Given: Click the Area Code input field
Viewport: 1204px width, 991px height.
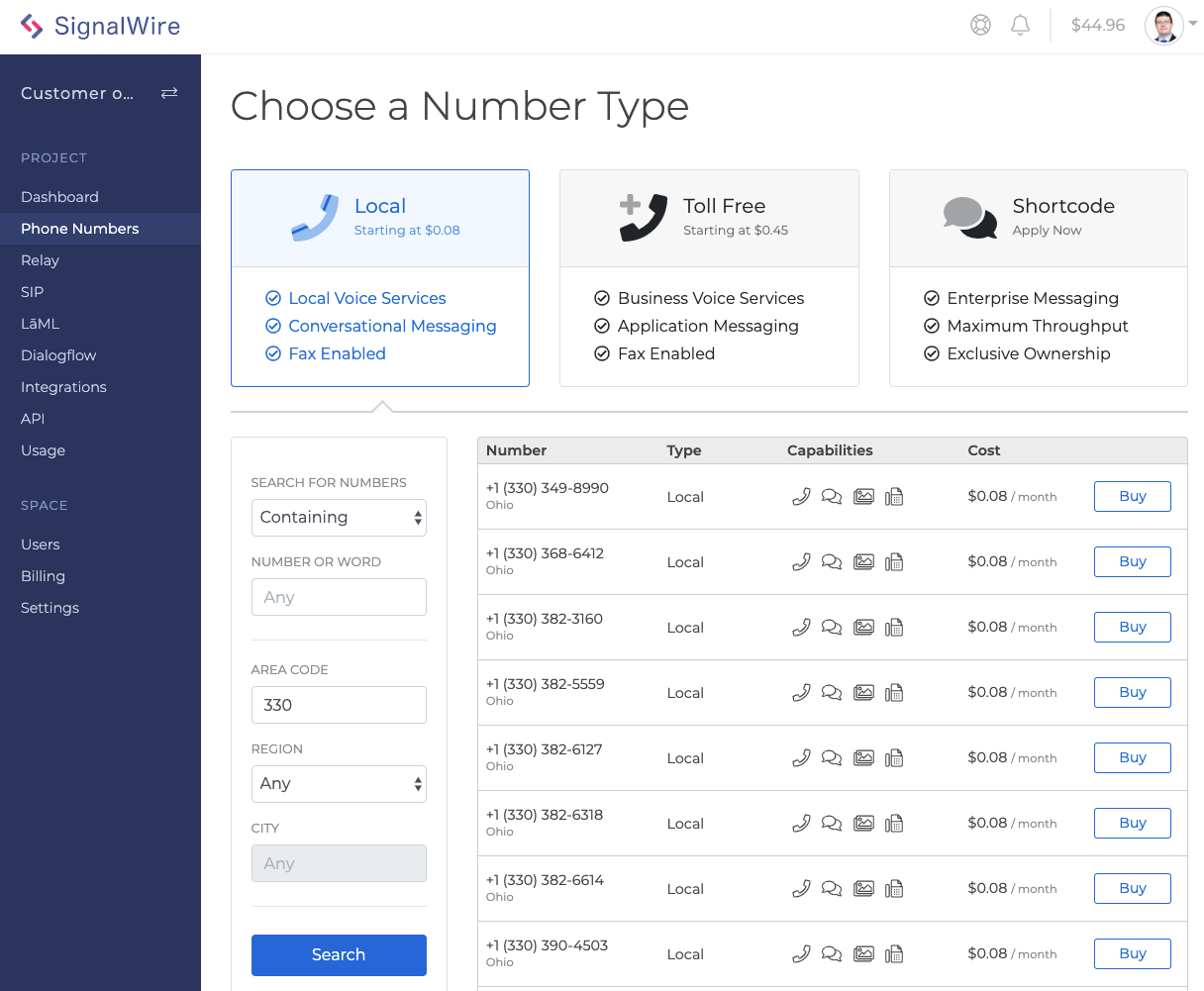Looking at the screenshot, I should click(339, 705).
